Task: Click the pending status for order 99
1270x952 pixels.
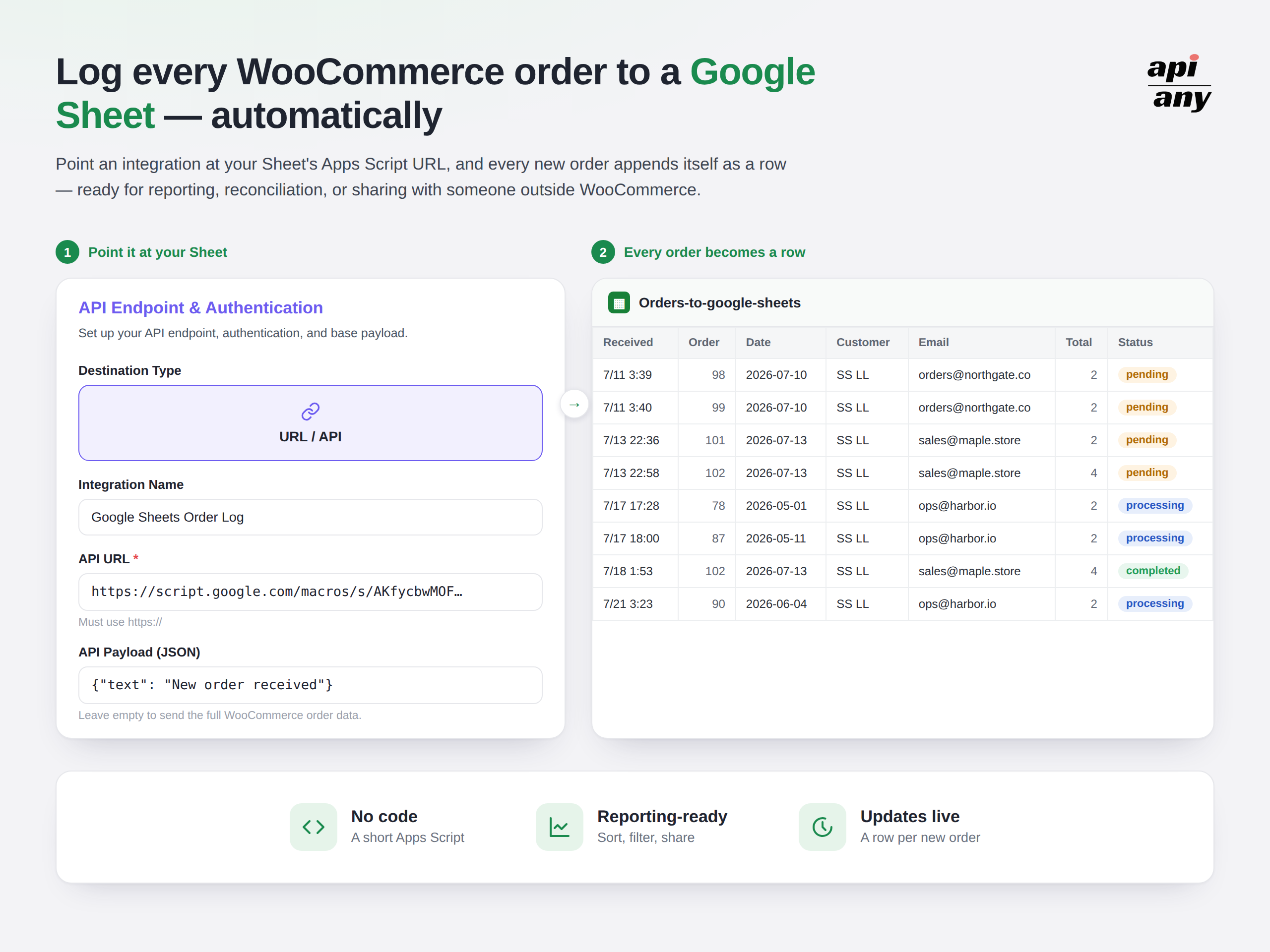Action: tap(1146, 408)
